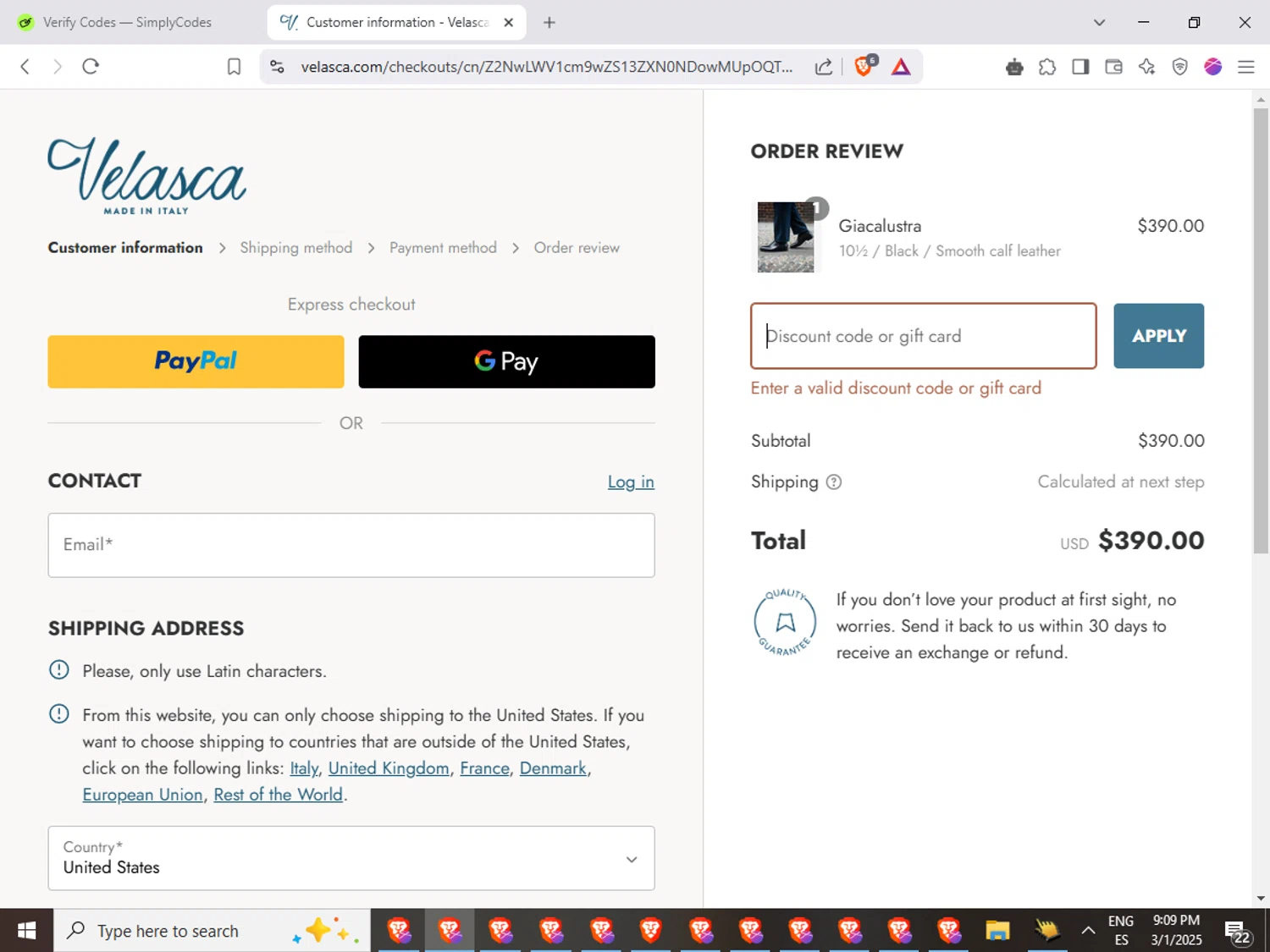Open the Denmark shipping link
Viewport: 1270px width, 952px height.
pos(553,768)
